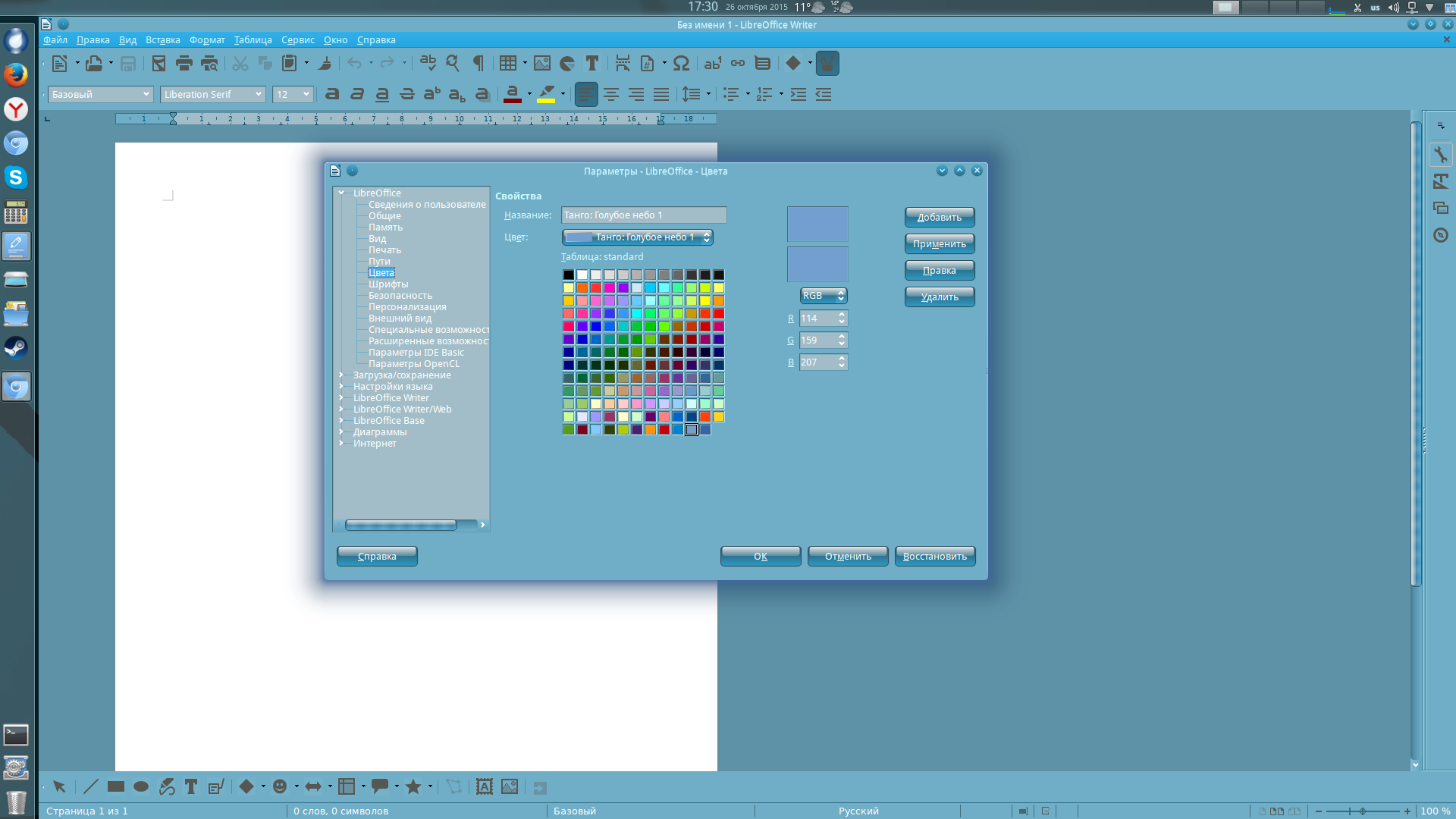Select the black swatch in color table

[x=569, y=275]
